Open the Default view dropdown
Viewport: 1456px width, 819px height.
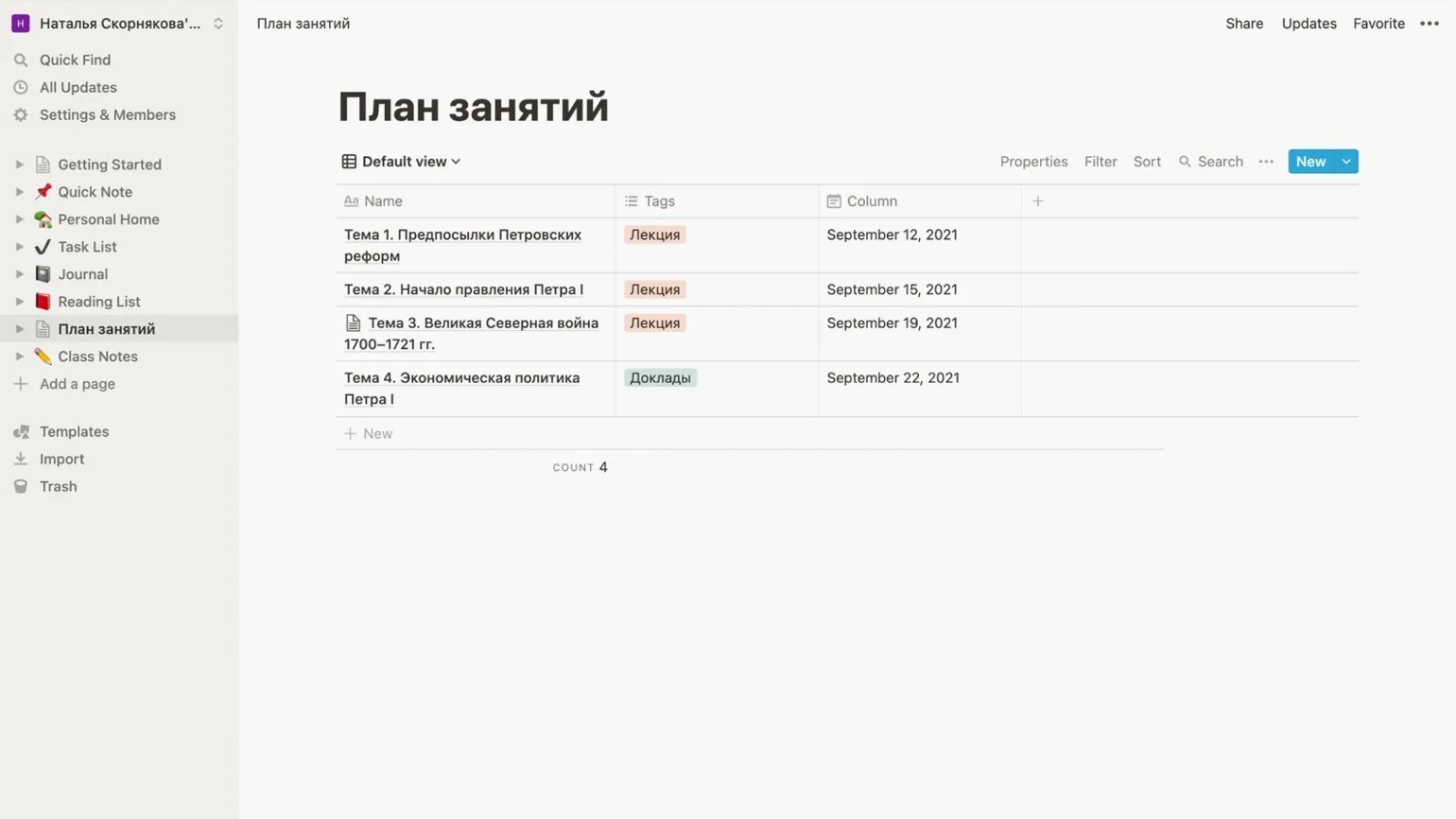[401, 162]
